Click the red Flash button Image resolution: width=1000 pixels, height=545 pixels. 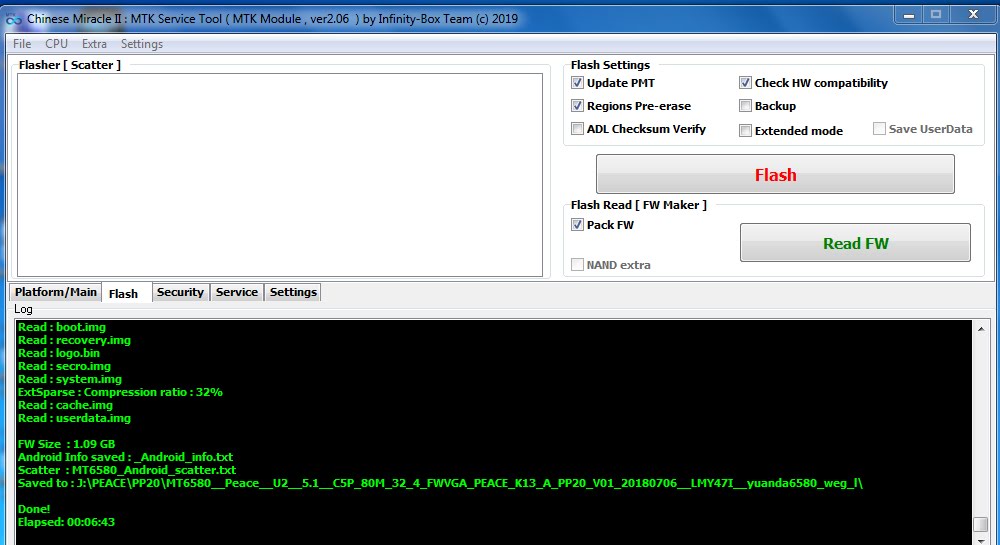pos(776,174)
